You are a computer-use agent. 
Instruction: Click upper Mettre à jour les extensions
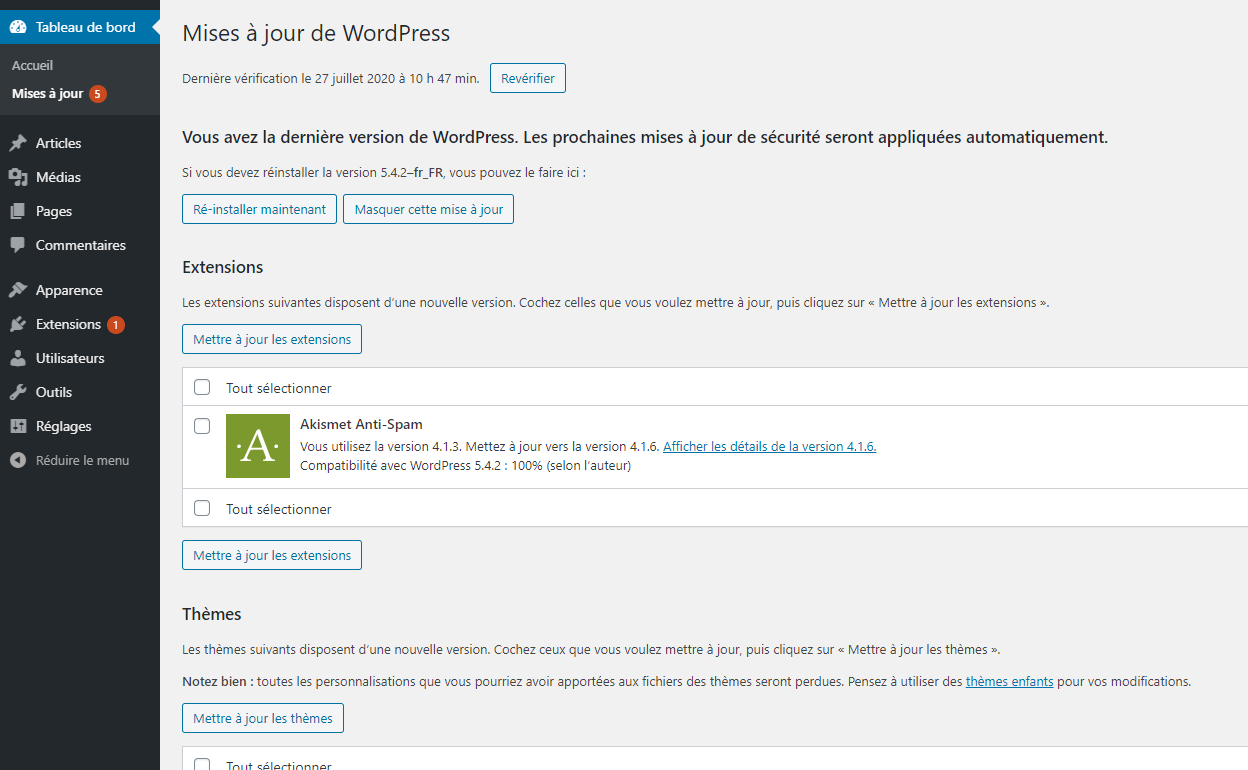point(272,339)
